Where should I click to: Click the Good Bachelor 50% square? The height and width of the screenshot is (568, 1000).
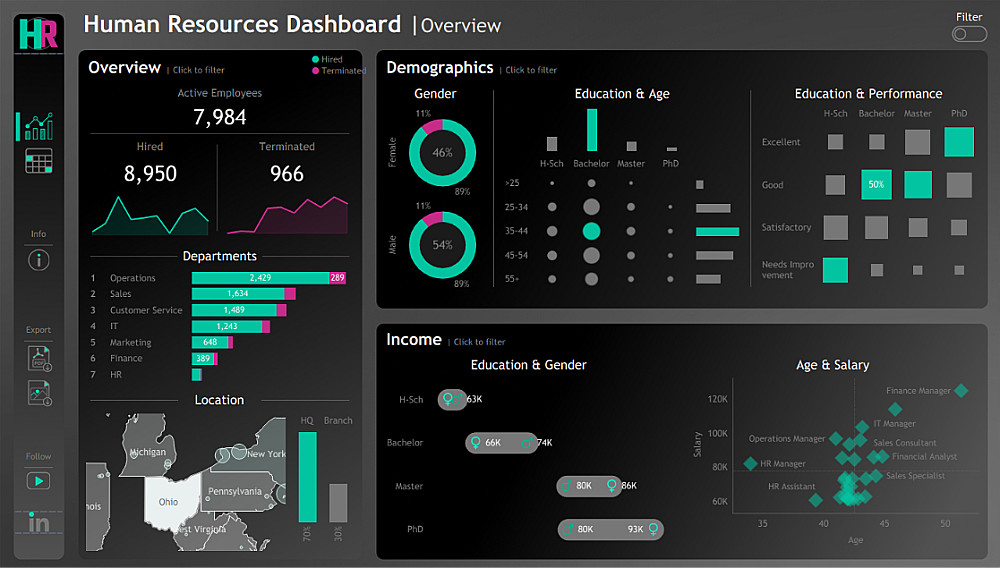(876, 185)
